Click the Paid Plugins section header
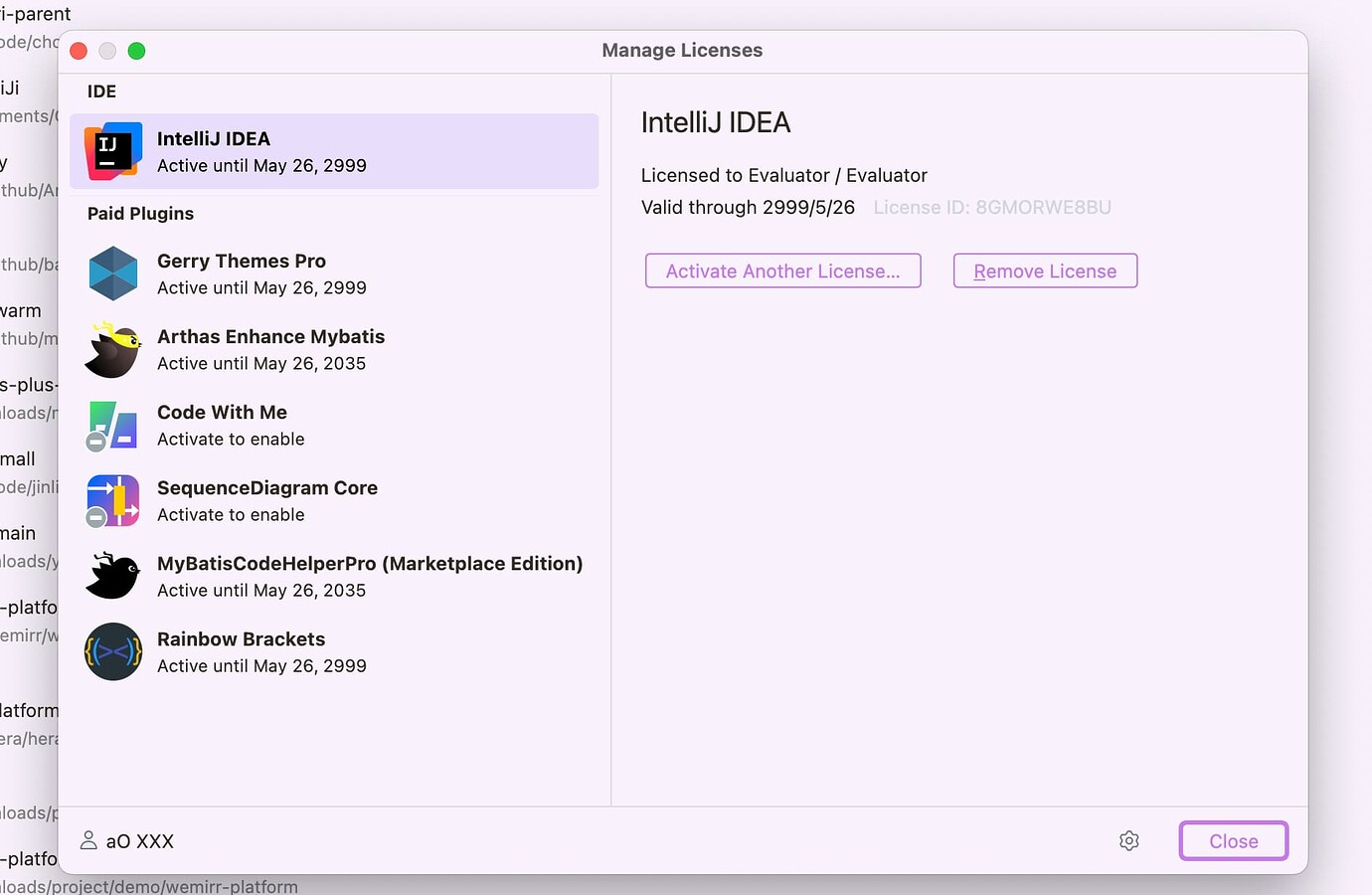The height and width of the screenshot is (895, 1372). coord(140,213)
